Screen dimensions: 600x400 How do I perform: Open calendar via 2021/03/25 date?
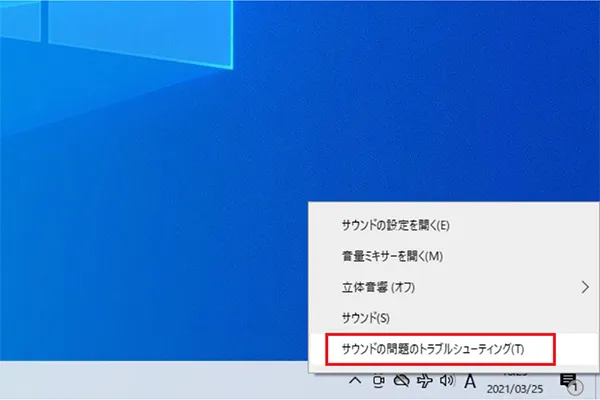click(x=515, y=389)
